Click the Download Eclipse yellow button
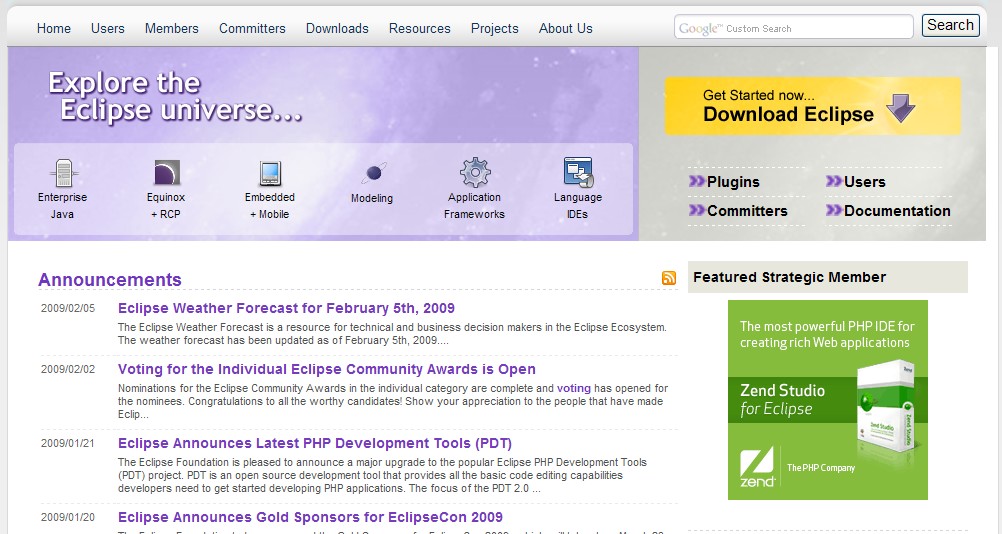Screen dimensions: 1002x534 [x=812, y=106]
